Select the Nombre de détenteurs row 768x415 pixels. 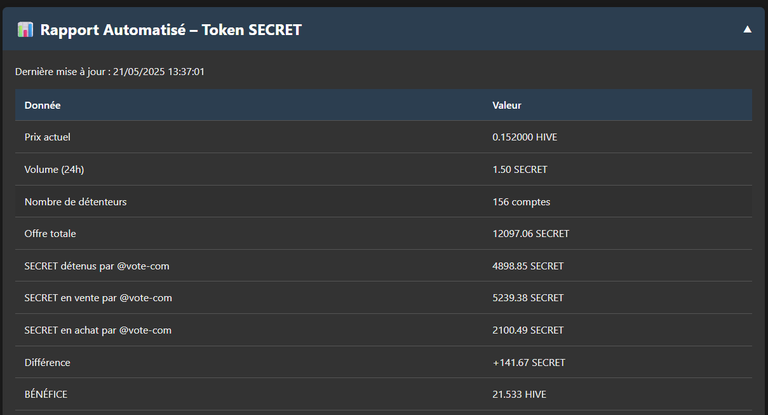[384, 201]
